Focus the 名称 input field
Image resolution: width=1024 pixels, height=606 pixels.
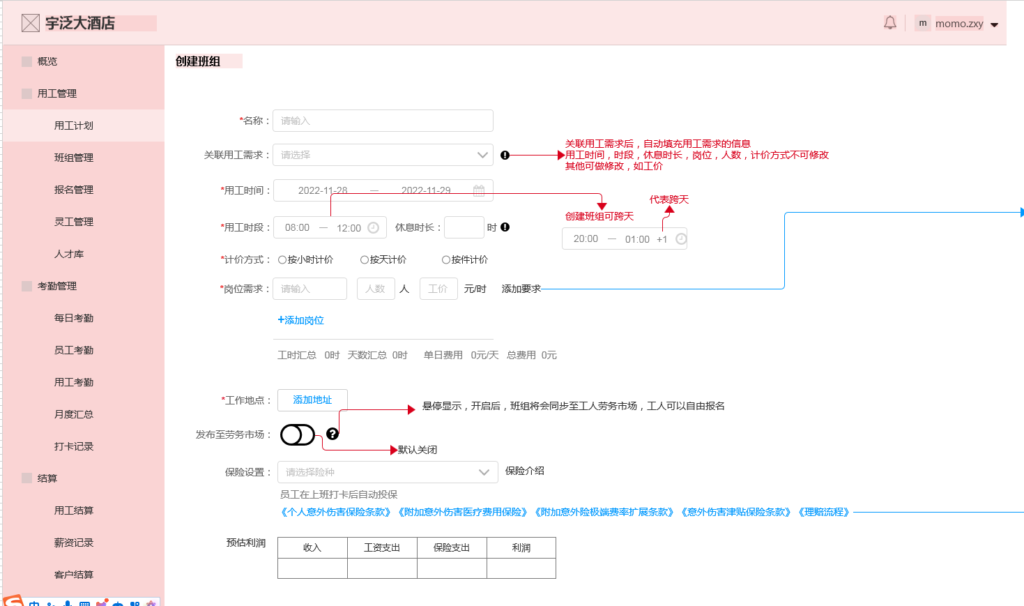pos(383,121)
